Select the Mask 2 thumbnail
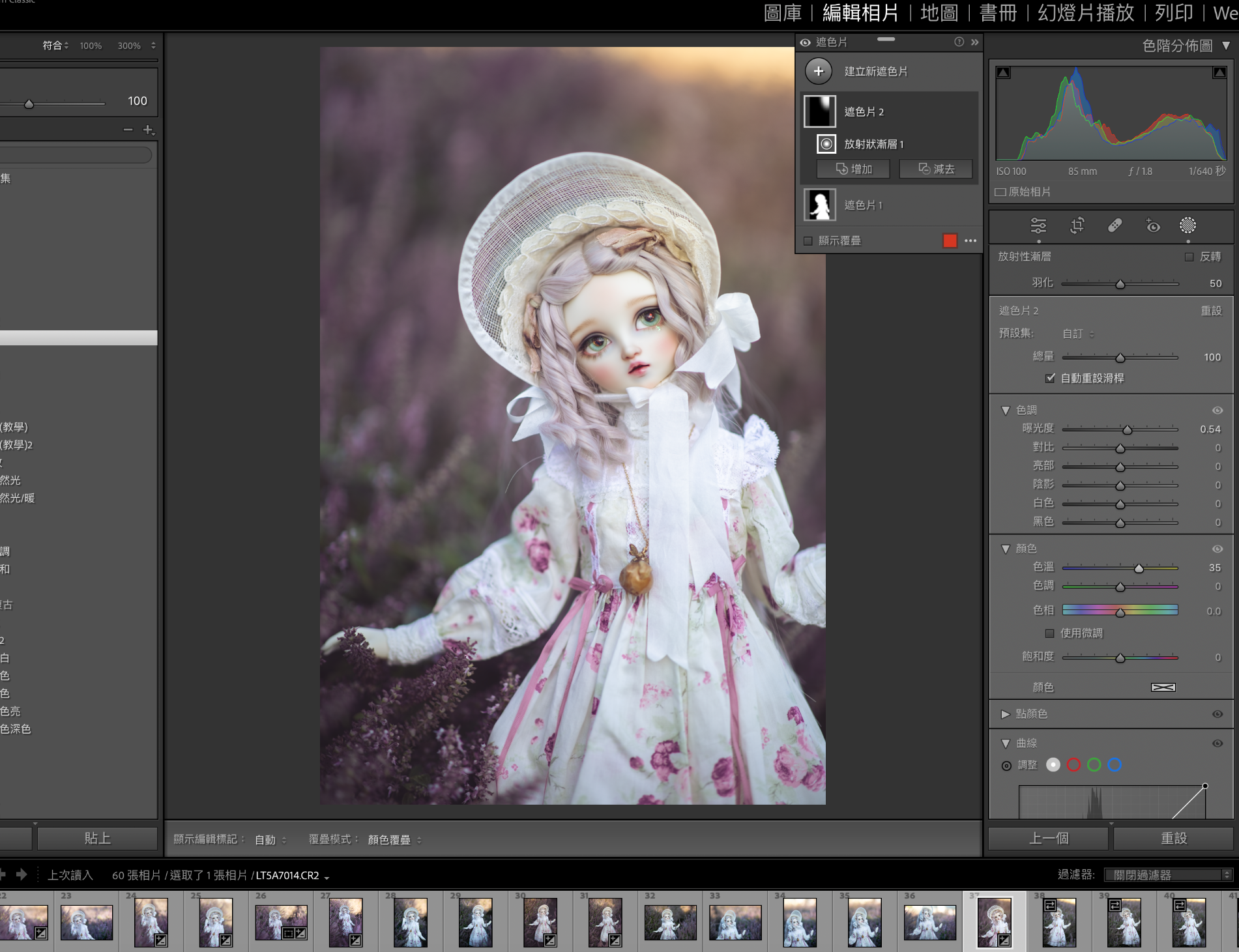 (x=819, y=111)
